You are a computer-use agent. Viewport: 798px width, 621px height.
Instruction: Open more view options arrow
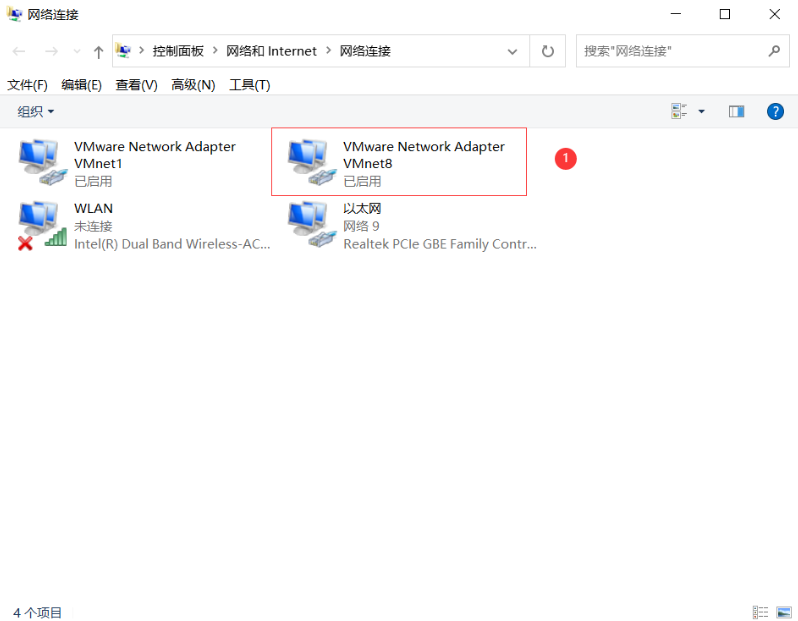701,111
